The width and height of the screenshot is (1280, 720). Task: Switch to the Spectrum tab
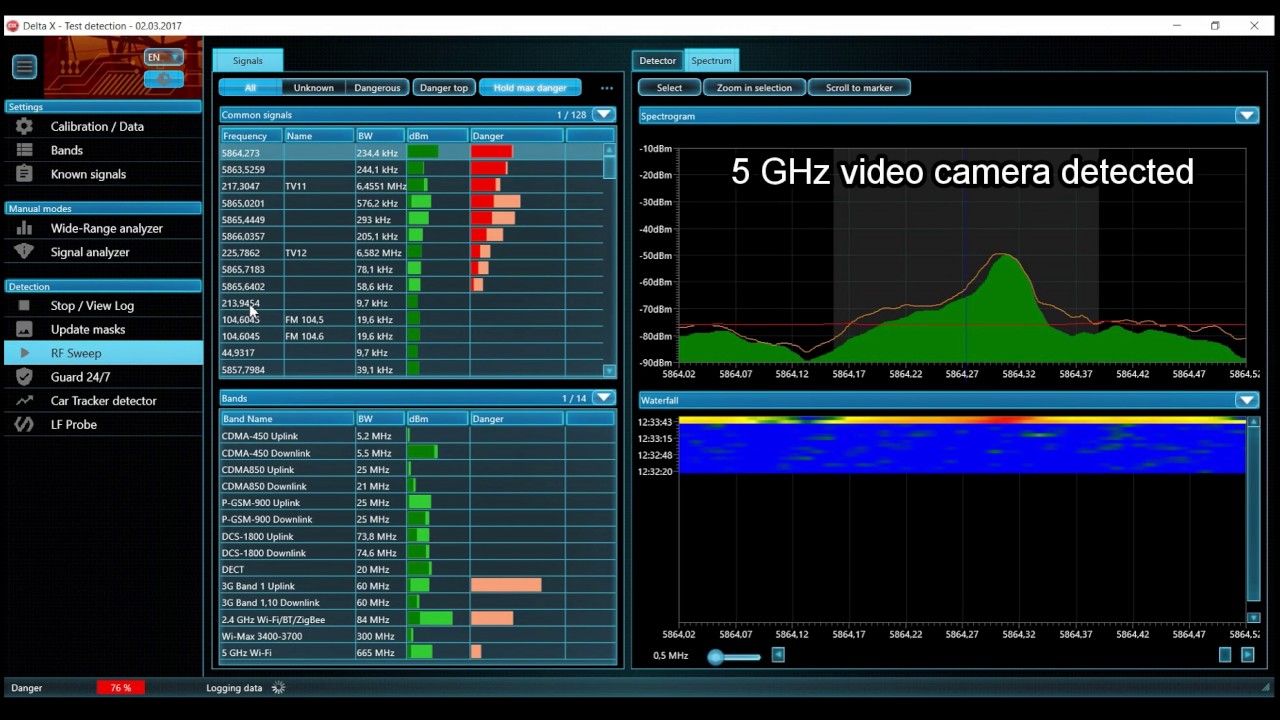click(x=712, y=61)
